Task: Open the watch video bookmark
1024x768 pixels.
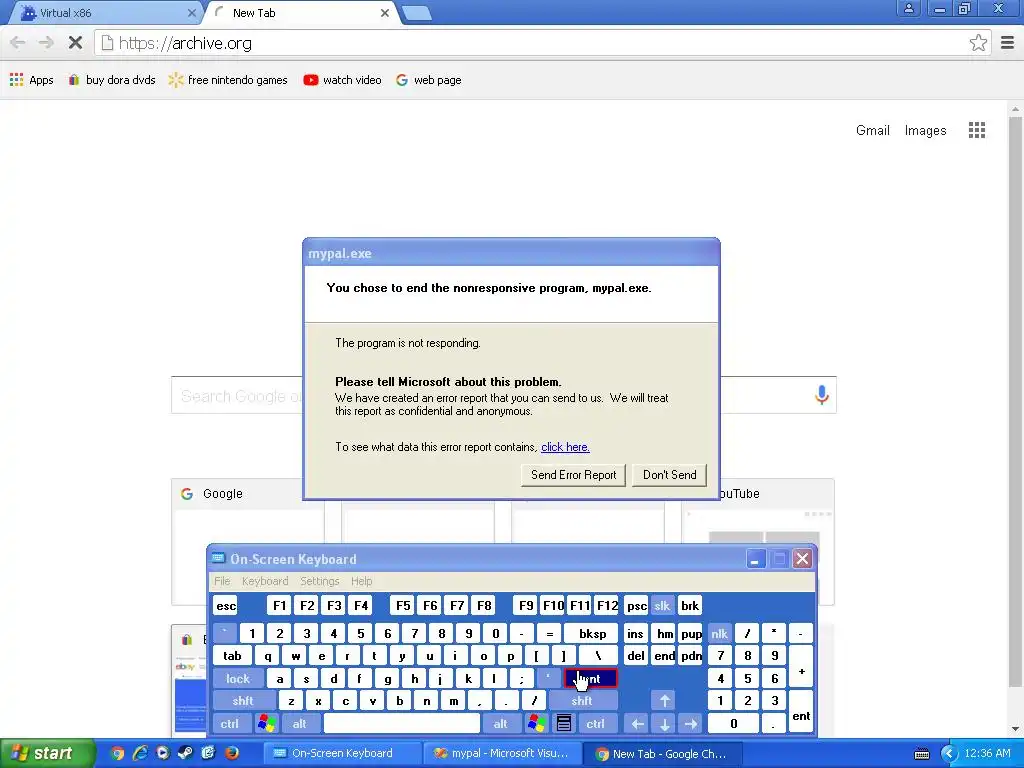Action: (342, 80)
